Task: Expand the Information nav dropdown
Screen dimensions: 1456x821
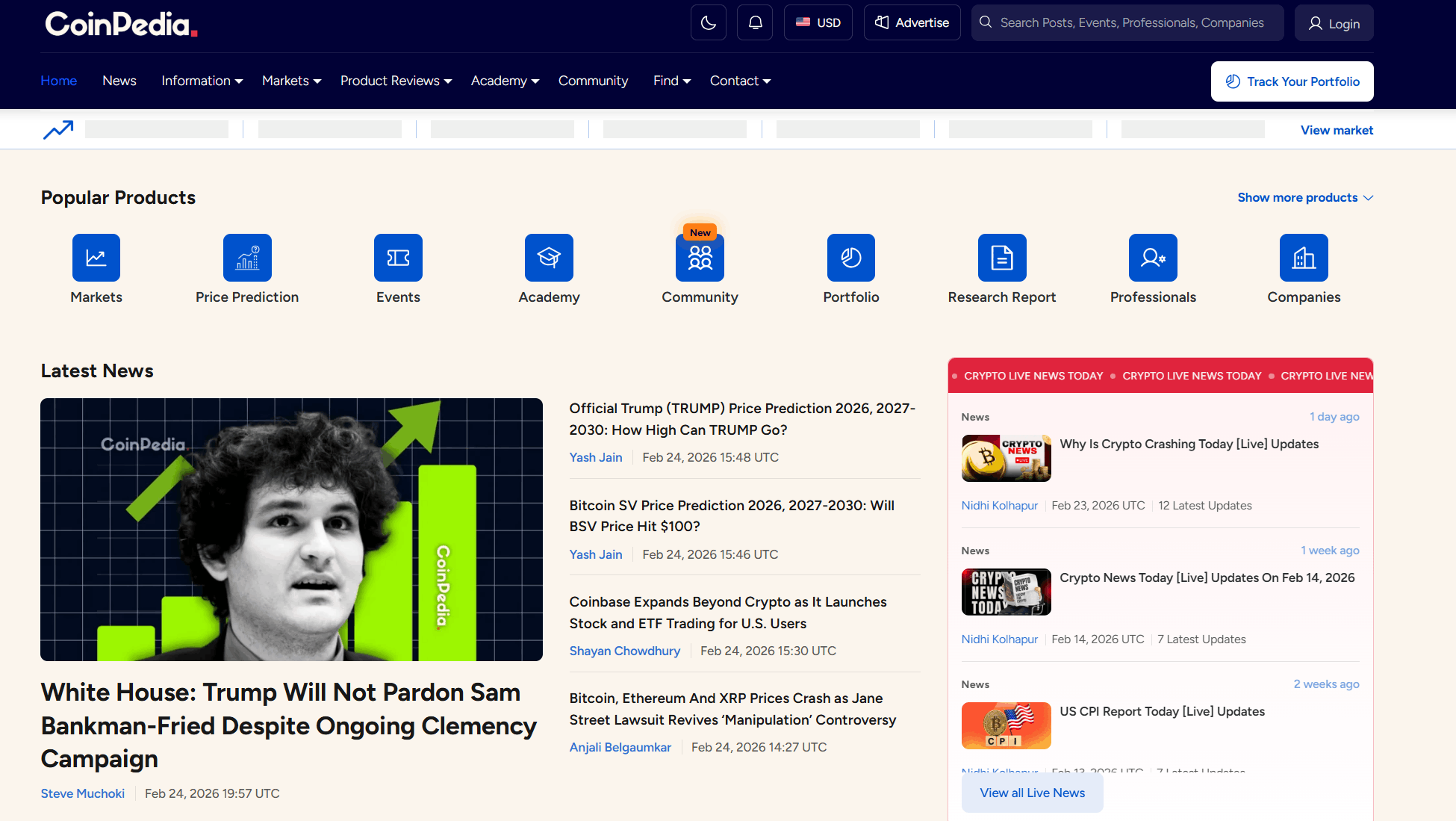Action: click(202, 81)
